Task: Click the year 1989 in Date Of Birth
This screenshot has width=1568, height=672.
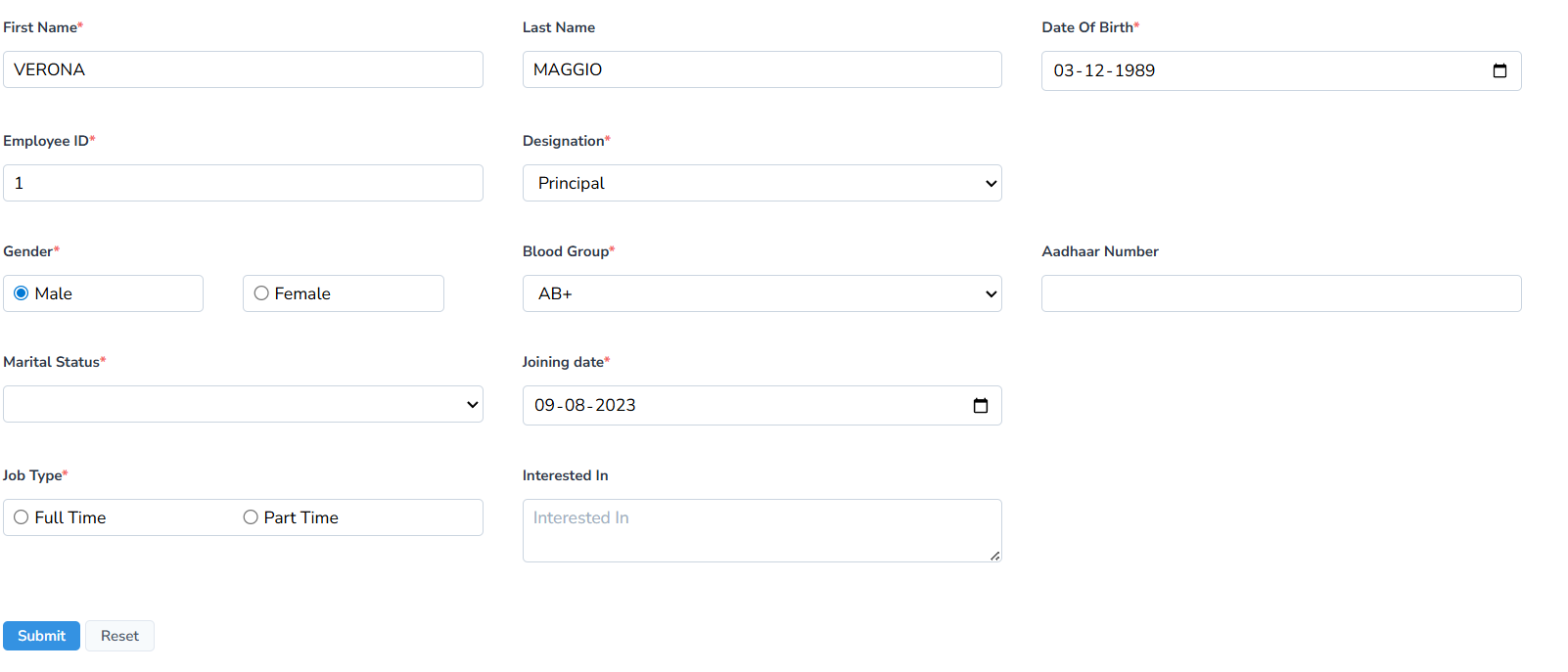Action: pos(1134,70)
